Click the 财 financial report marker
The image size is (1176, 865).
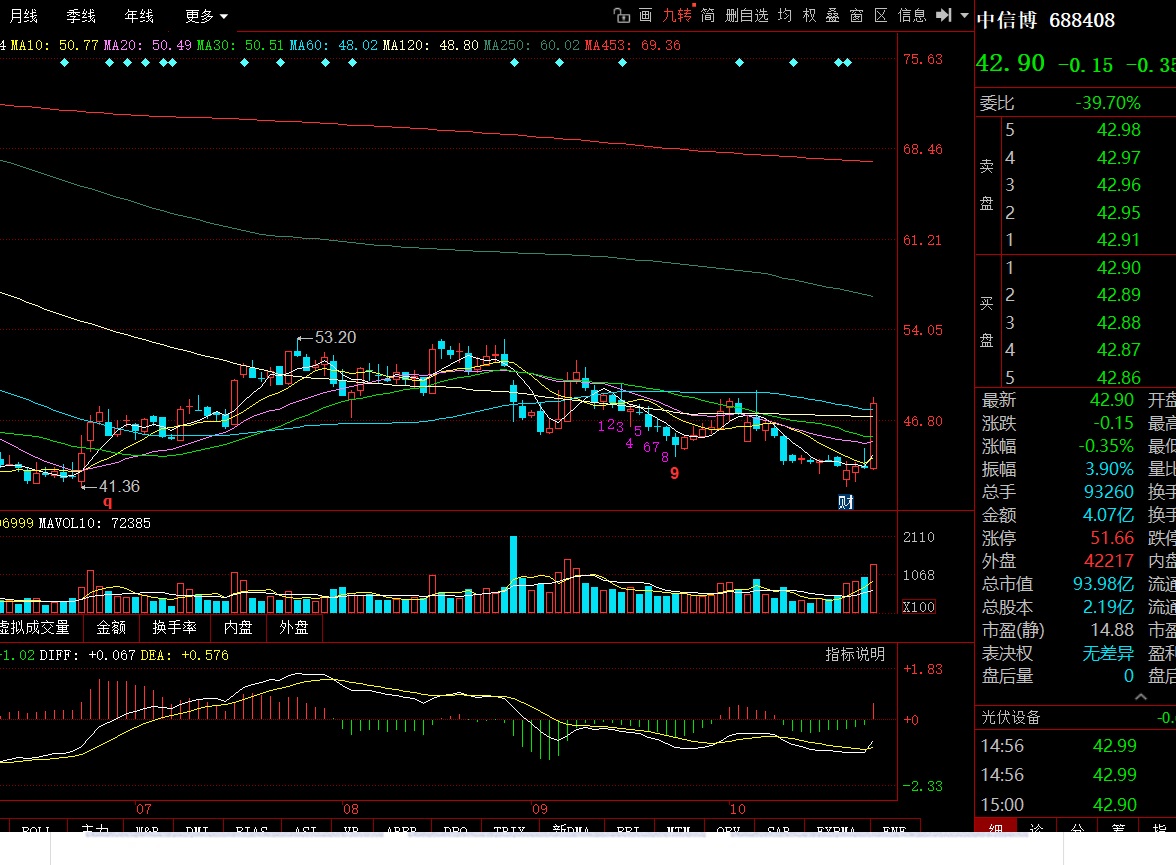[846, 502]
